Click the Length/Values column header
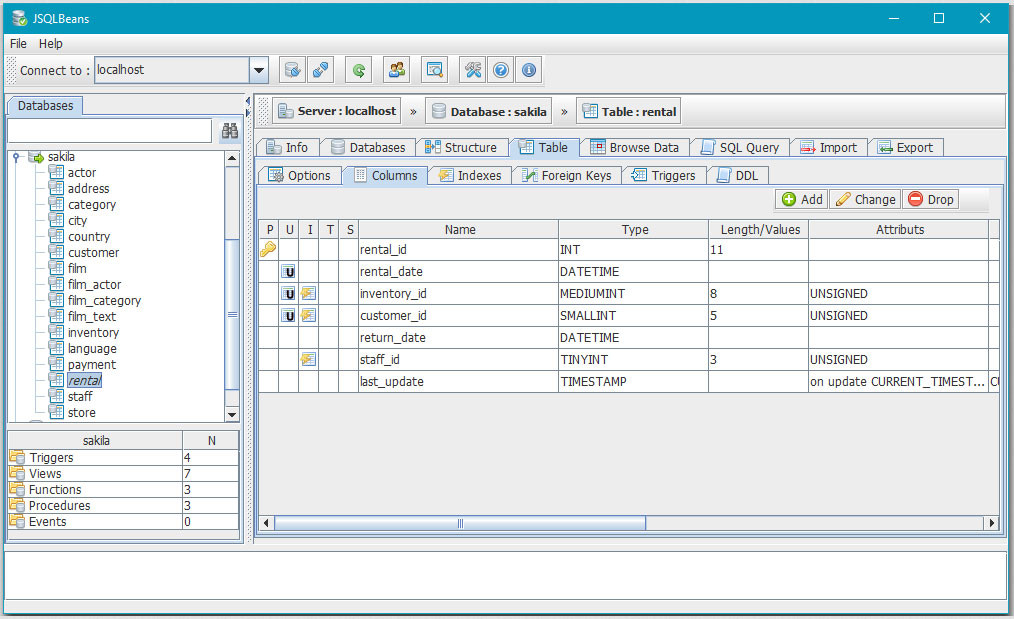Screen dimensions: 1014x619 coord(759,230)
